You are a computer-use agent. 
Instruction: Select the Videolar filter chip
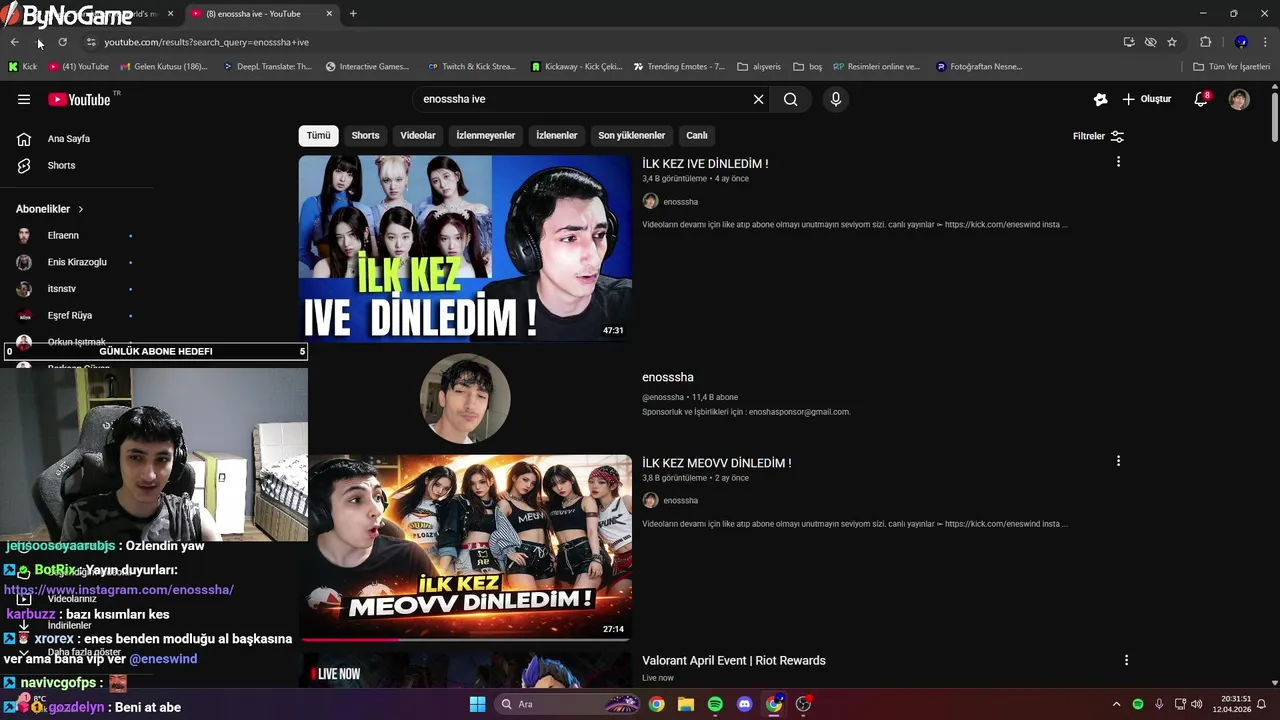(x=418, y=135)
